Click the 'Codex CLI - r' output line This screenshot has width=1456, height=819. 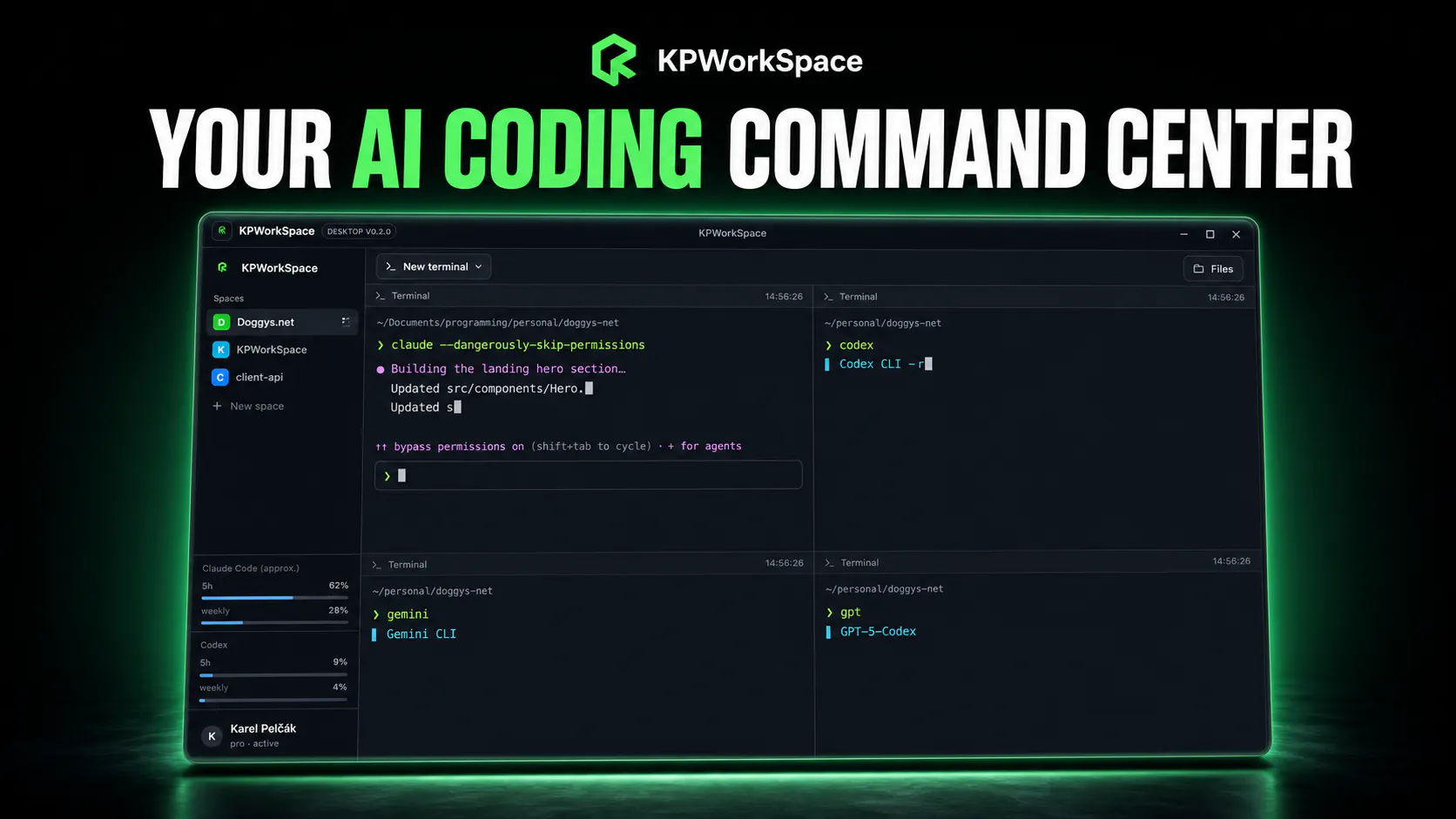[881, 365]
